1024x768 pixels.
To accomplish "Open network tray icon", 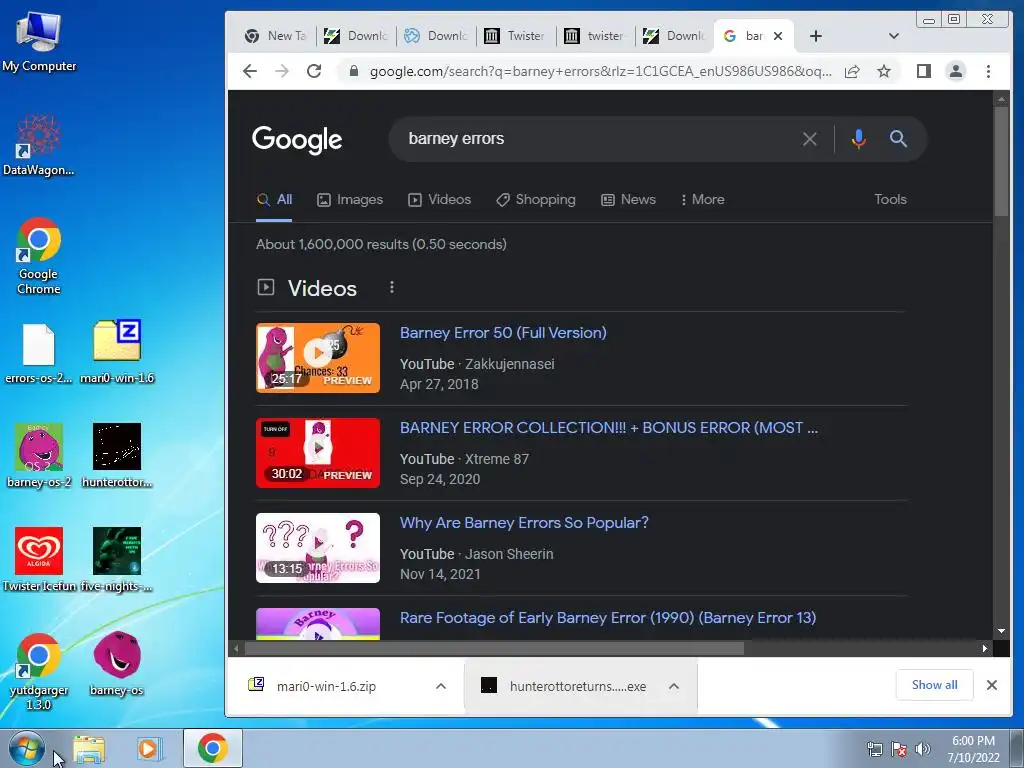I will pos(874,749).
